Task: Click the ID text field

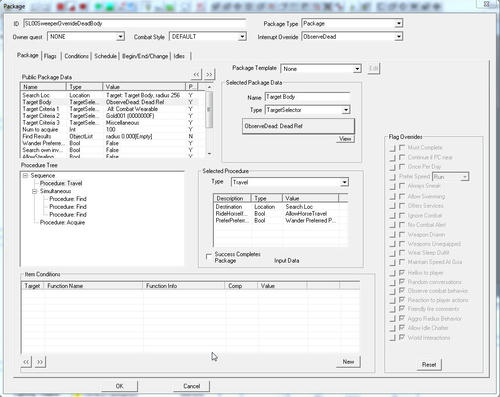Action: click(135, 24)
